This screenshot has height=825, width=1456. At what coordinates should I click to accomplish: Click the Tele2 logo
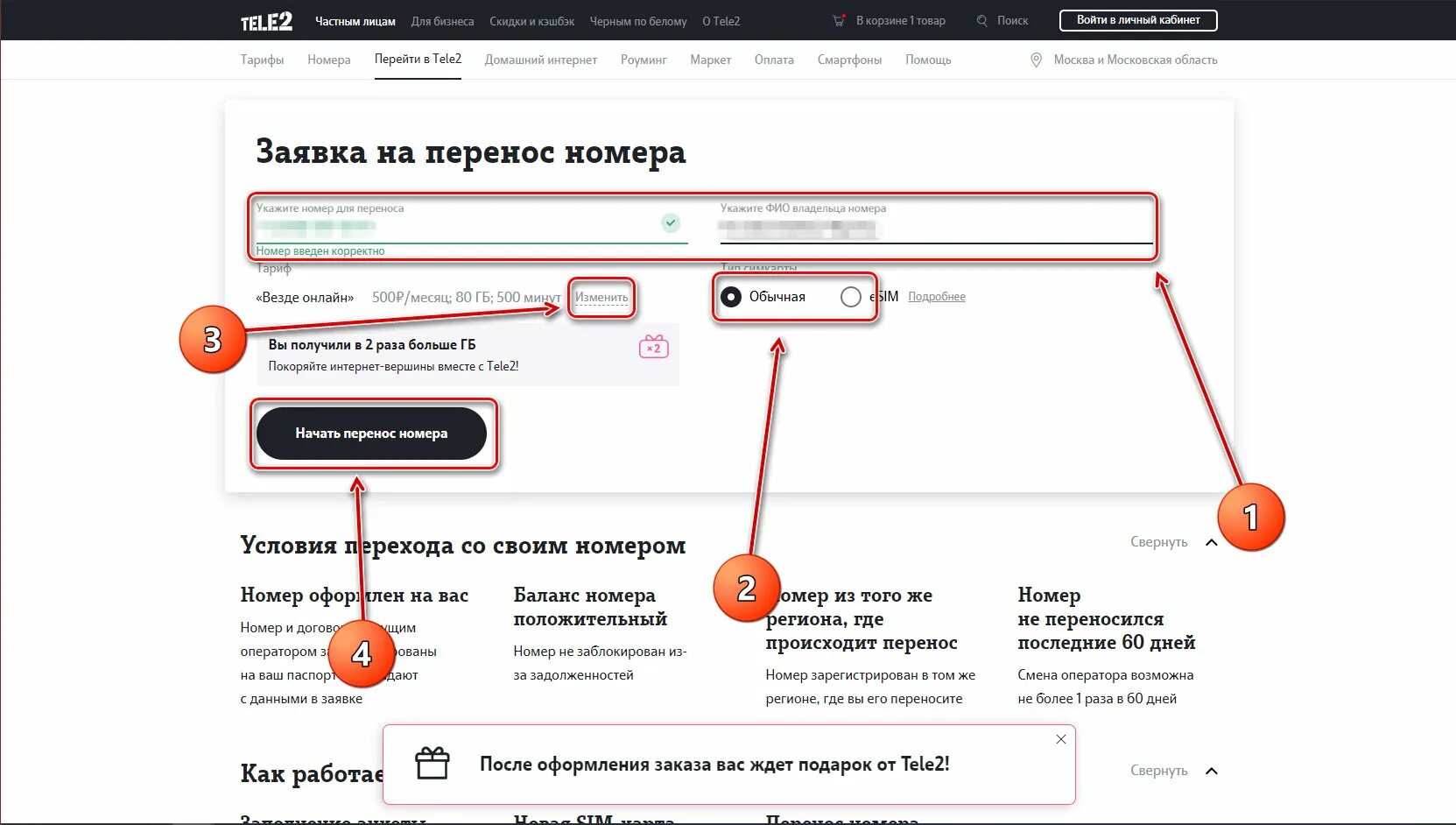pyautogui.click(x=266, y=21)
